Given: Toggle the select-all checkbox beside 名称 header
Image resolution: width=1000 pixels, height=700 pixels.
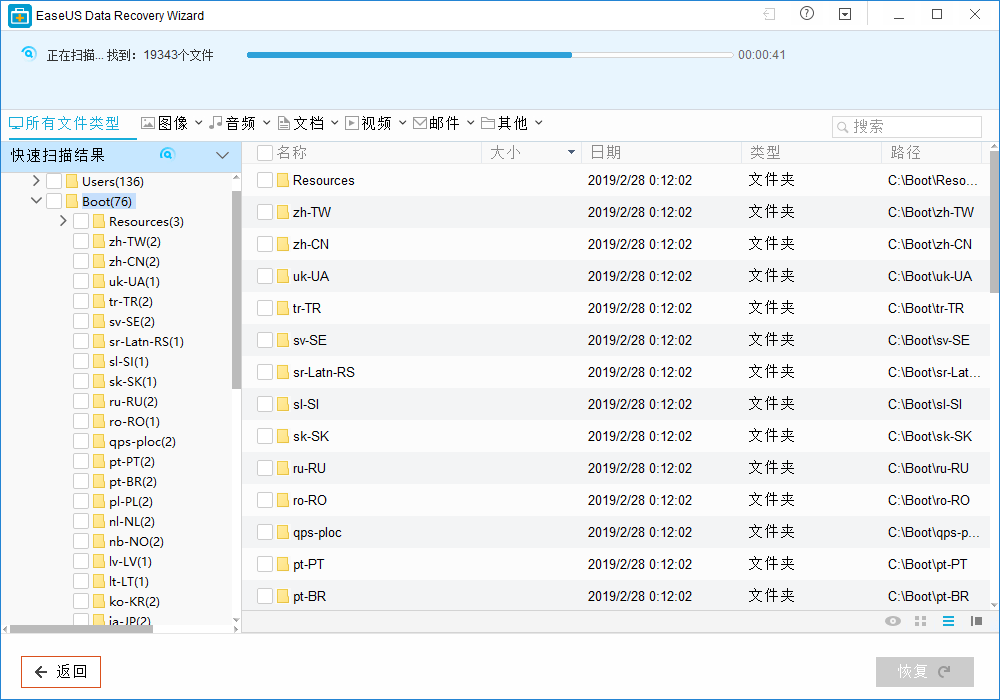Looking at the screenshot, I should pyautogui.click(x=265, y=153).
